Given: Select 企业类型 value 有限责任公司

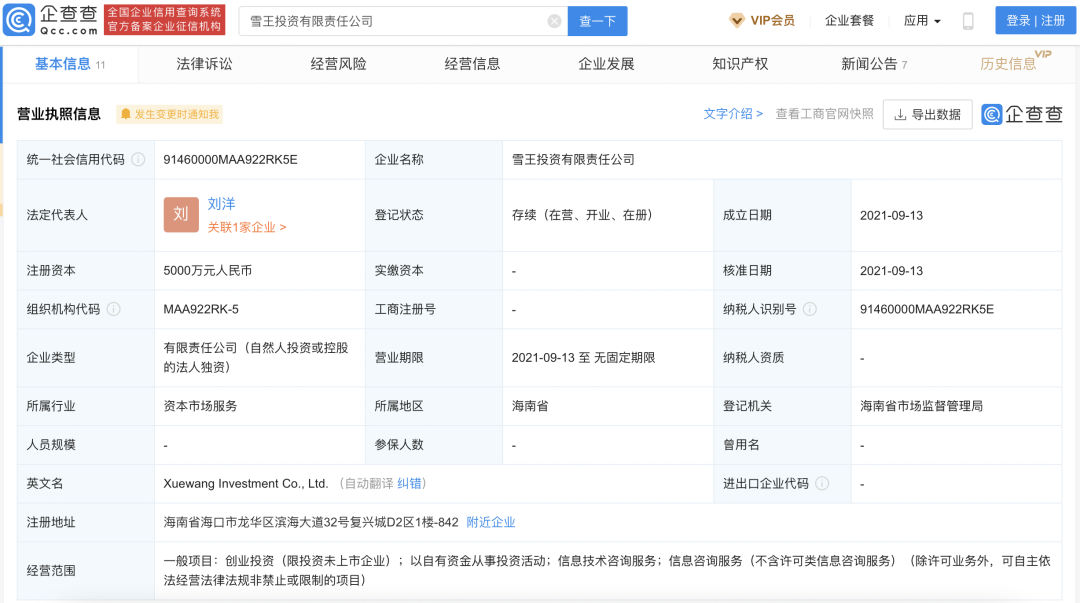Looking at the screenshot, I should pos(256,358).
